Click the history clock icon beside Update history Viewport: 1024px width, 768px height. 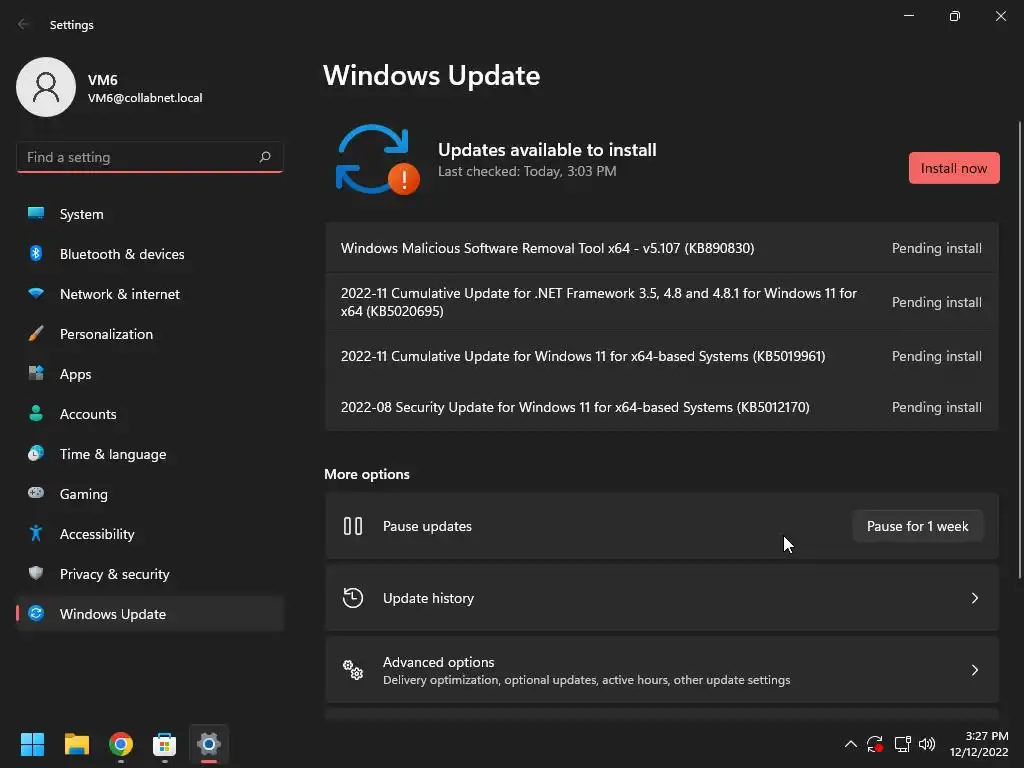pyautogui.click(x=353, y=598)
